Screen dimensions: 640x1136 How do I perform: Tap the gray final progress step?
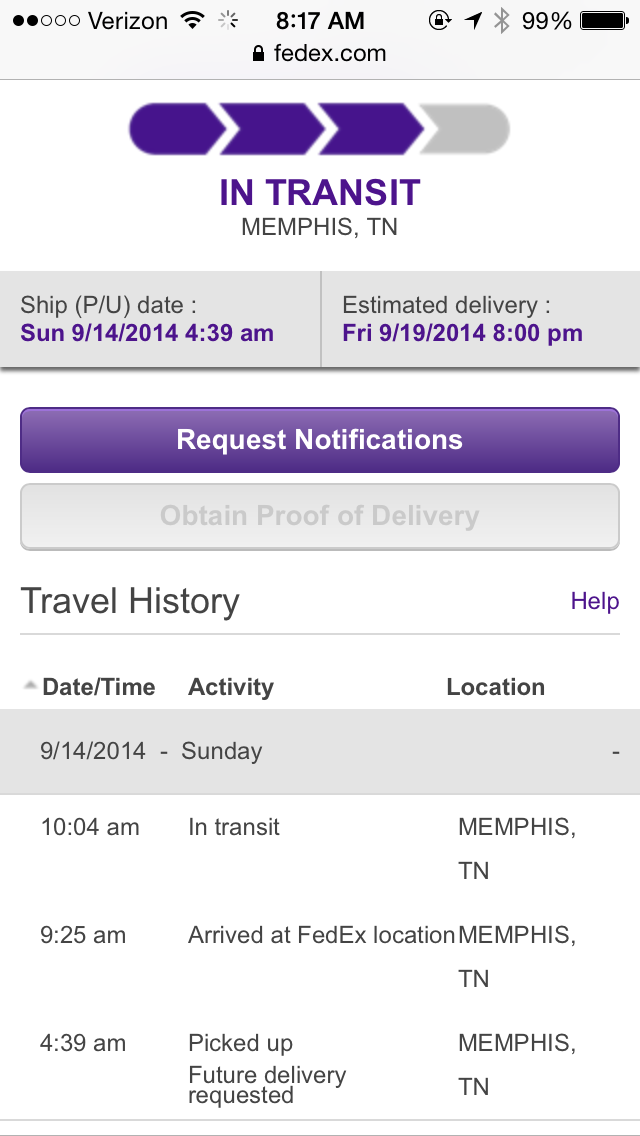[468, 130]
